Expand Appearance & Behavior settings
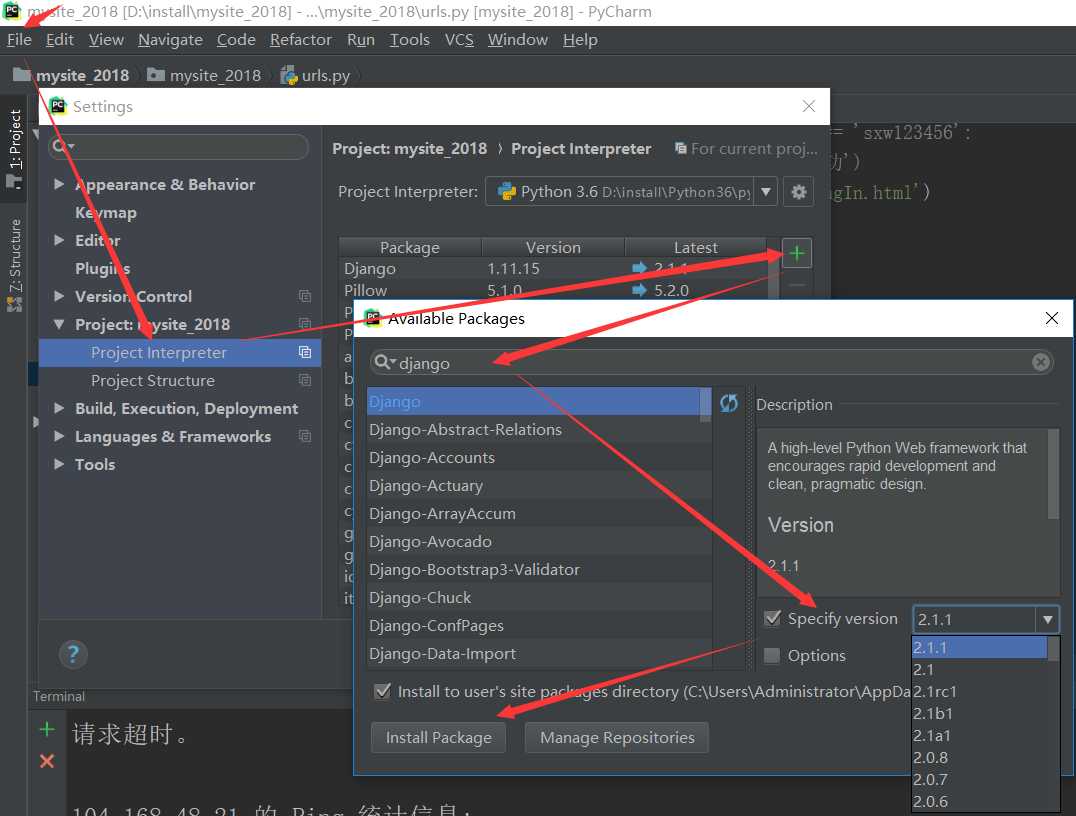 (59, 184)
